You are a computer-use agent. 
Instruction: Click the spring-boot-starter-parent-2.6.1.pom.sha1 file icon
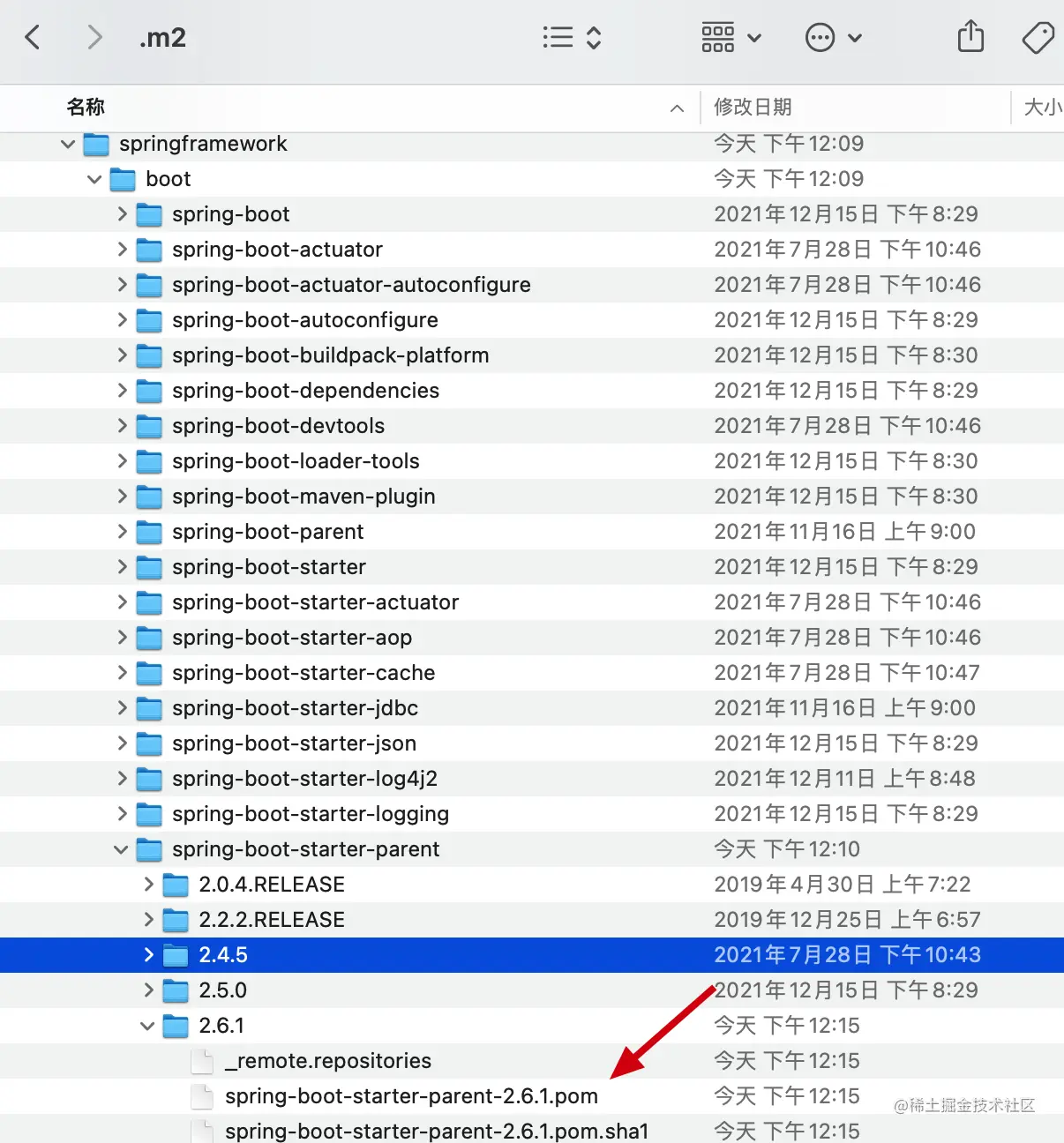tap(203, 1132)
